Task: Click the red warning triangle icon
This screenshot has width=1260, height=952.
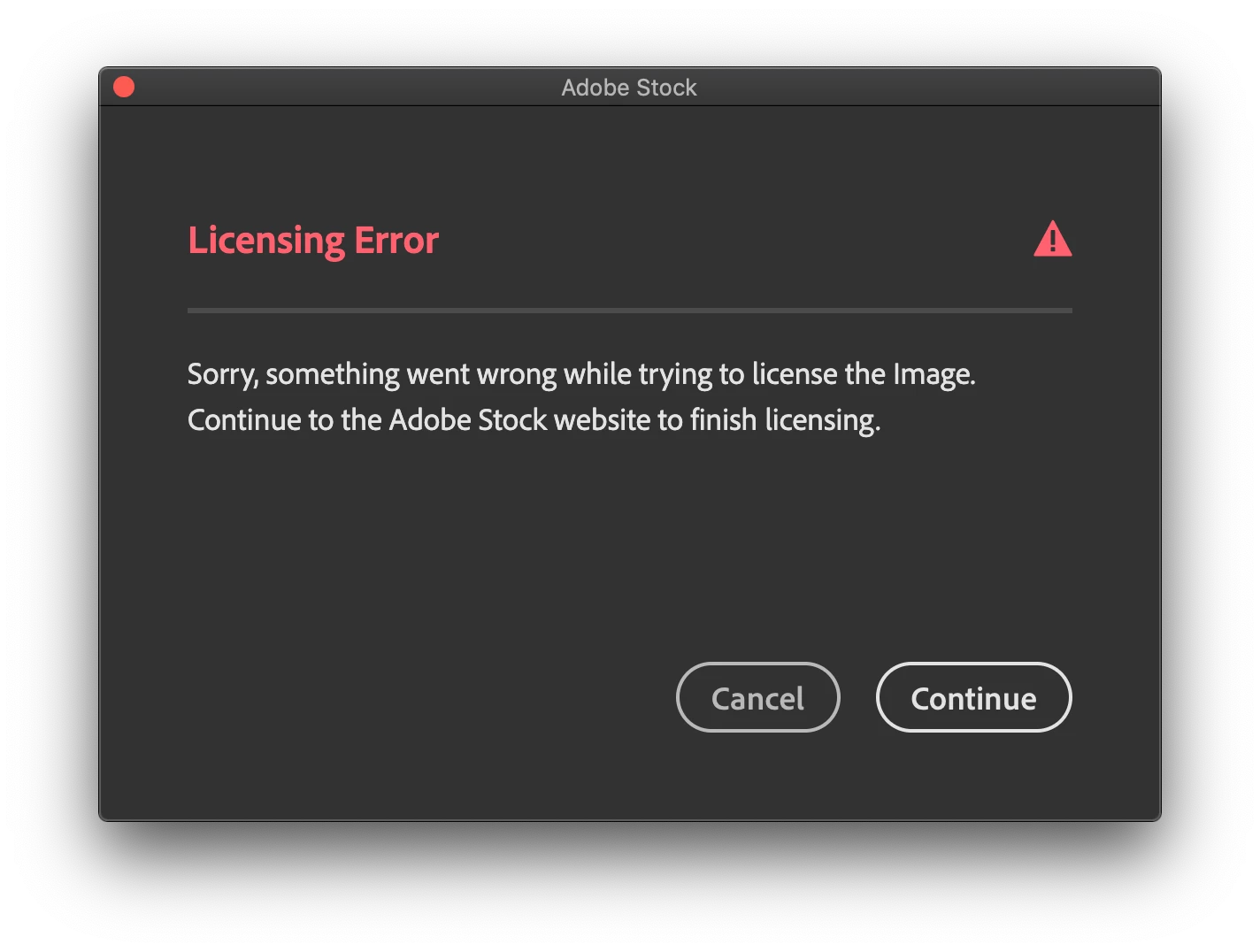Action: pyautogui.click(x=1052, y=240)
